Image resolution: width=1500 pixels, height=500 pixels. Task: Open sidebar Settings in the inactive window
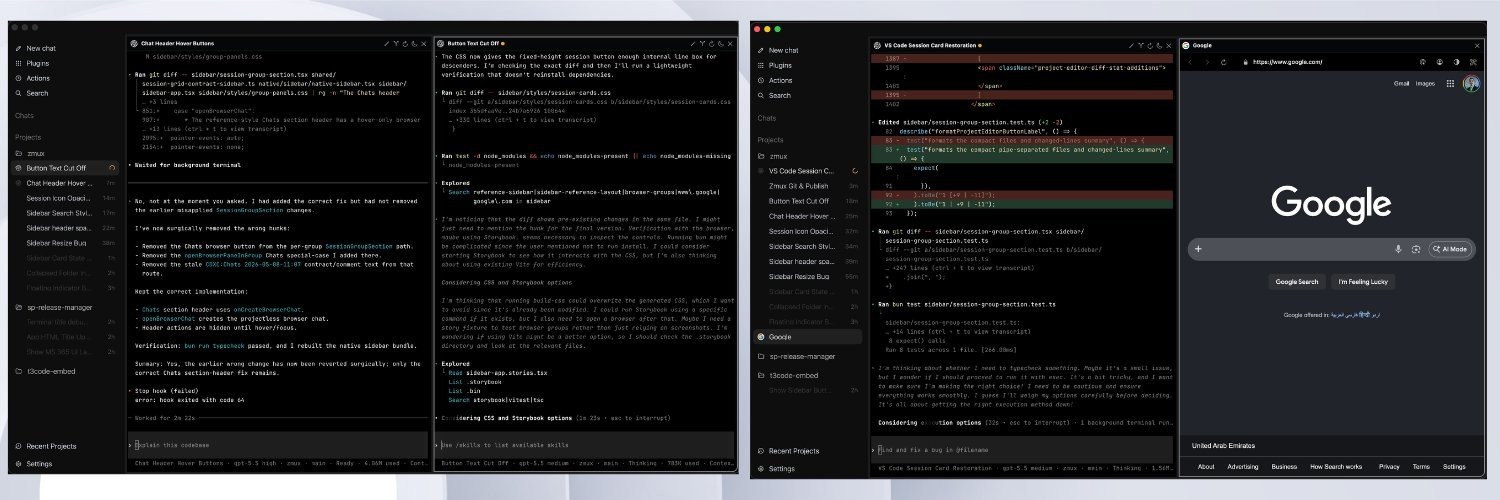40,464
